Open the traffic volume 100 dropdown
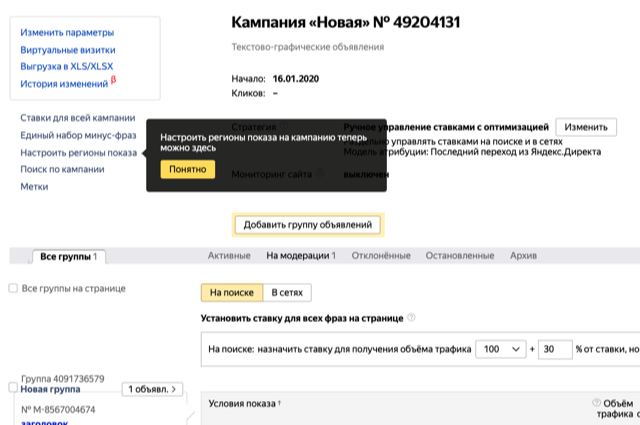This screenshot has width=640, height=425. click(x=500, y=349)
